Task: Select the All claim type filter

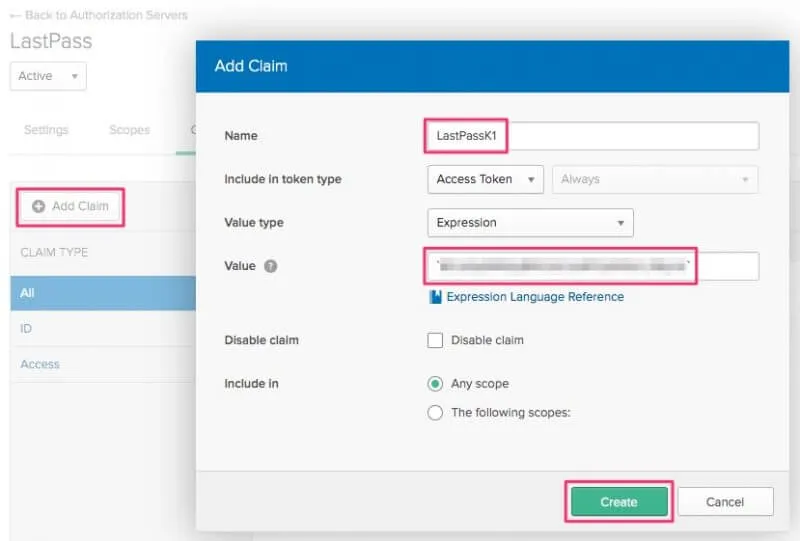Action: [x=103, y=293]
